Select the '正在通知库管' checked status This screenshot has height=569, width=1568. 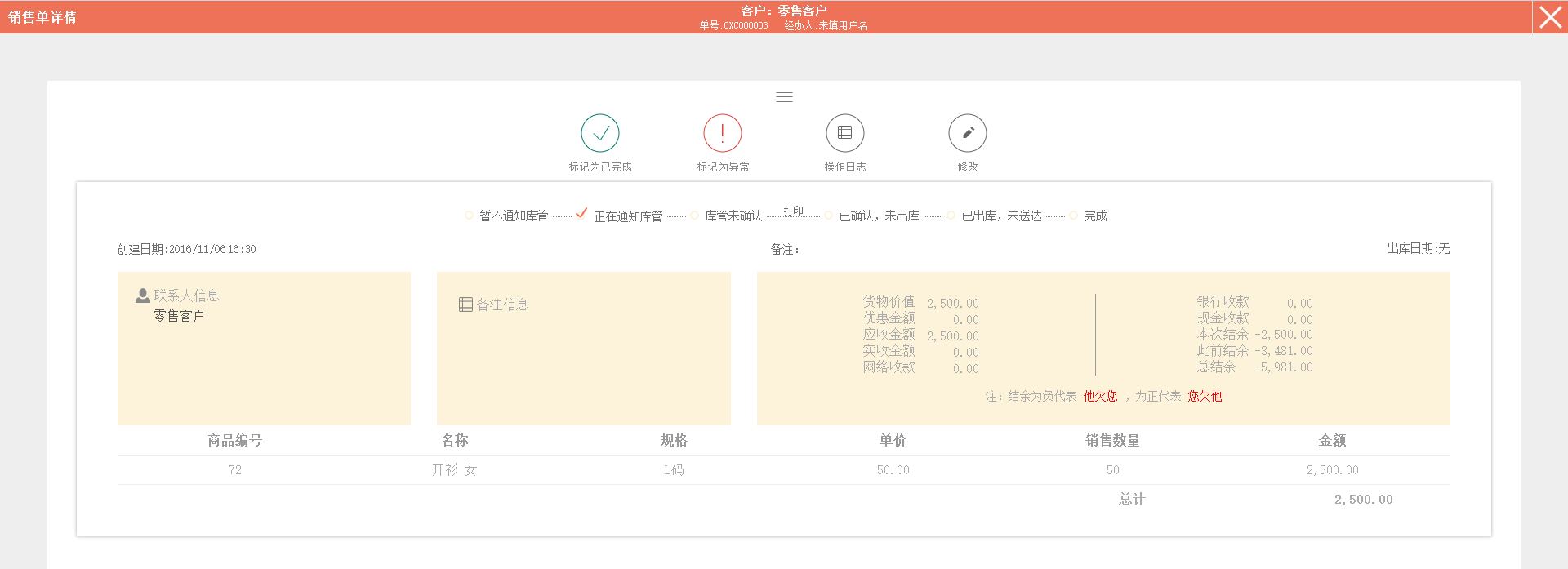581,214
